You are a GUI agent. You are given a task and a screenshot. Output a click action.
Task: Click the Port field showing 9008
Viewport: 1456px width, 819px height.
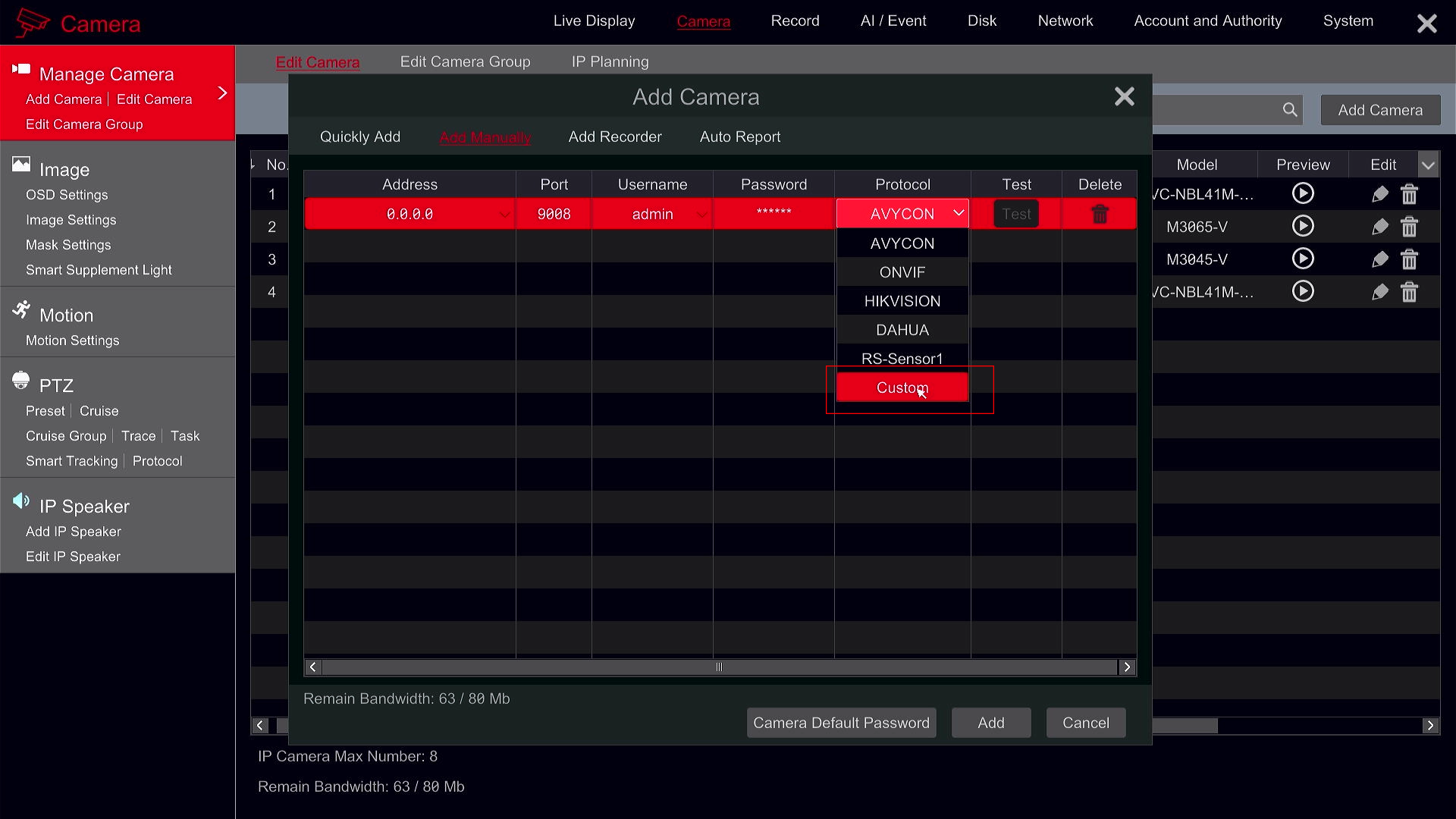coord(554,215)
